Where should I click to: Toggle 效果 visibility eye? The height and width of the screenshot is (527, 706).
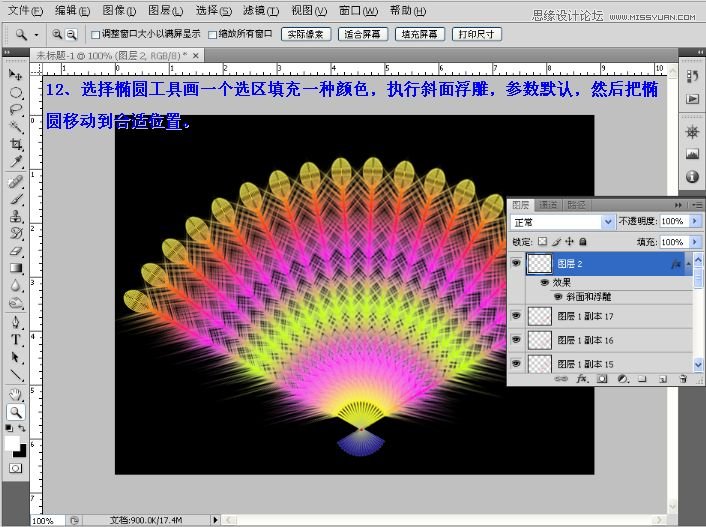[x=544, y=282]
